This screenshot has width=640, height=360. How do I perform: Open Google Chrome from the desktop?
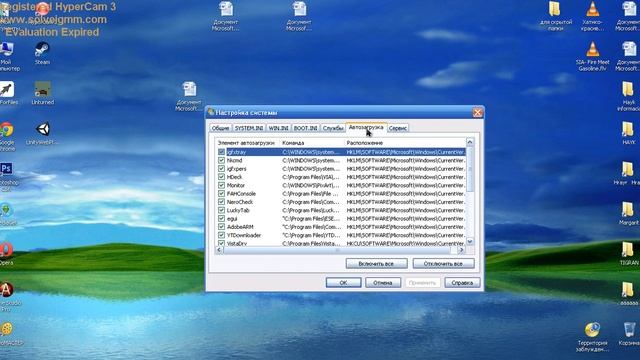click(x=6, y=136)
